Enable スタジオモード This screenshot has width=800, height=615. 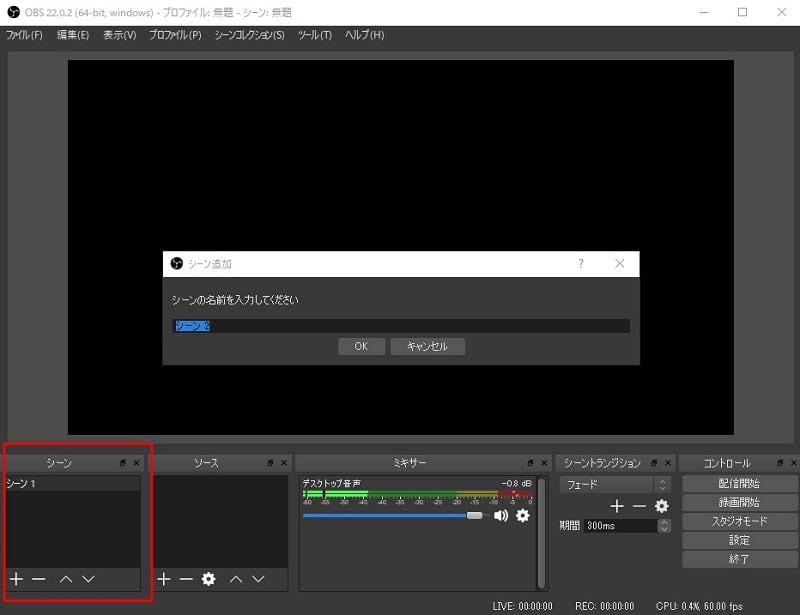739,521
